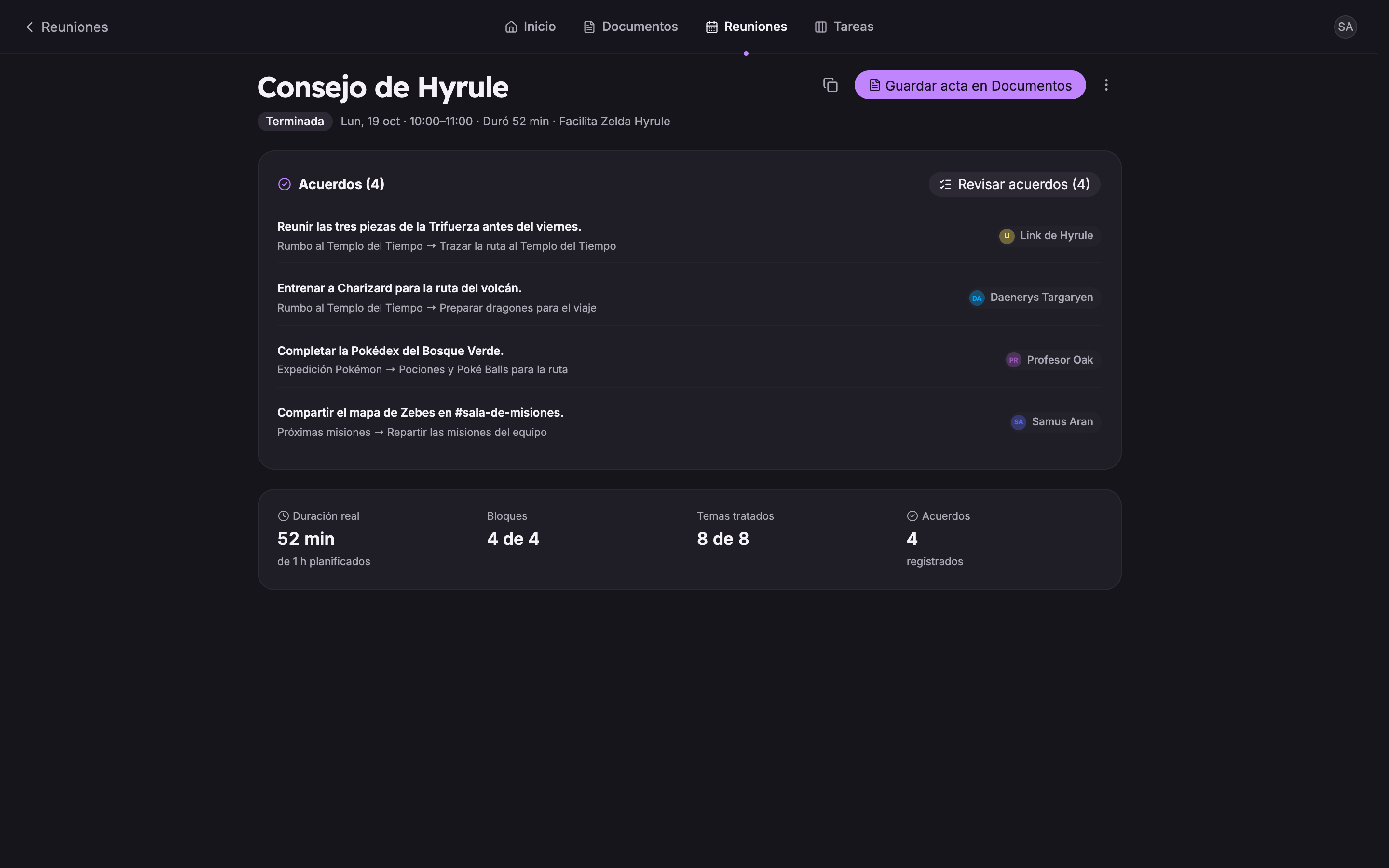Viewport: 1389px width, 868px height.
Task: Switch to the Tareas tab
Action: pyautogui.click(x=844, y=27)
